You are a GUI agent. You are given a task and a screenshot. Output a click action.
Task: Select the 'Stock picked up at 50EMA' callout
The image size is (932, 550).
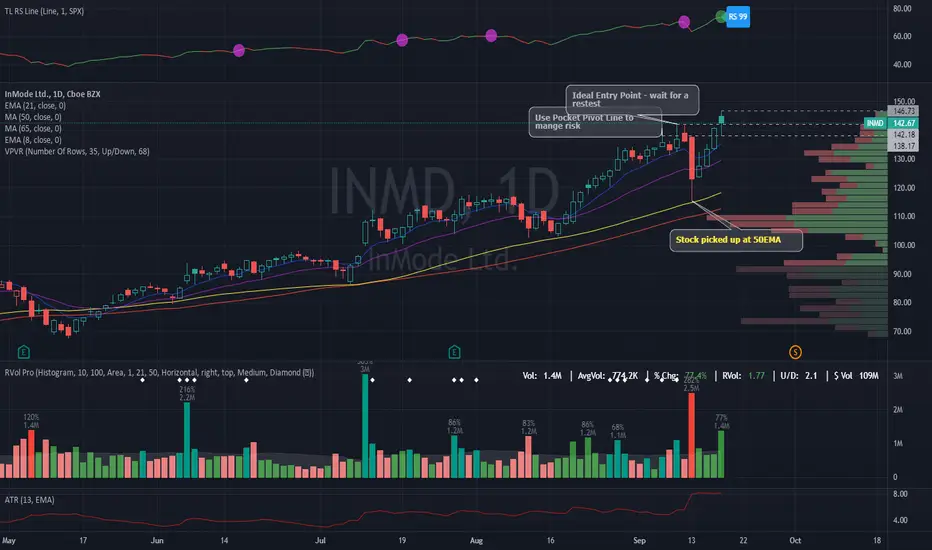point(736,240)
